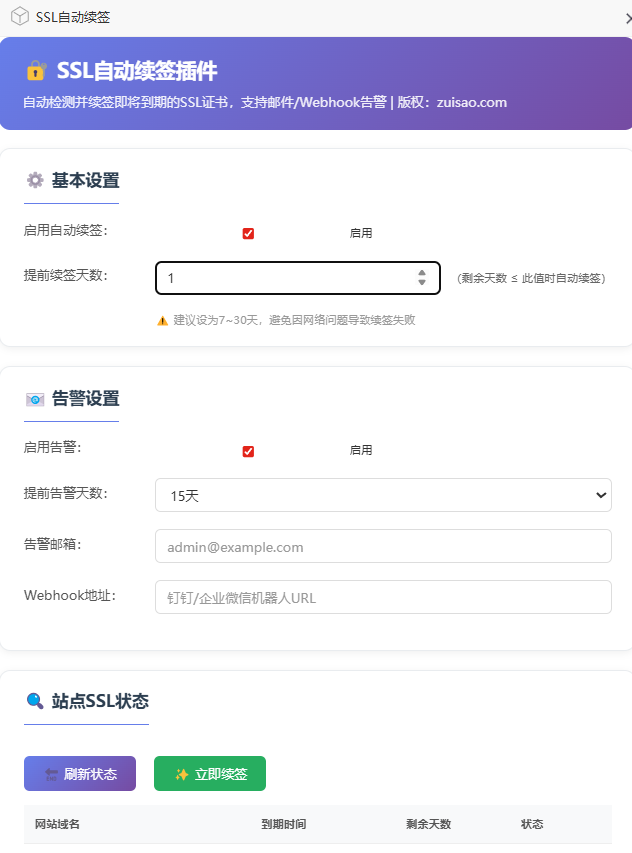Viewport: 632px width, 853px height.
Task: Click the 刷新状态 button
Action: click(x=80, y=774)
